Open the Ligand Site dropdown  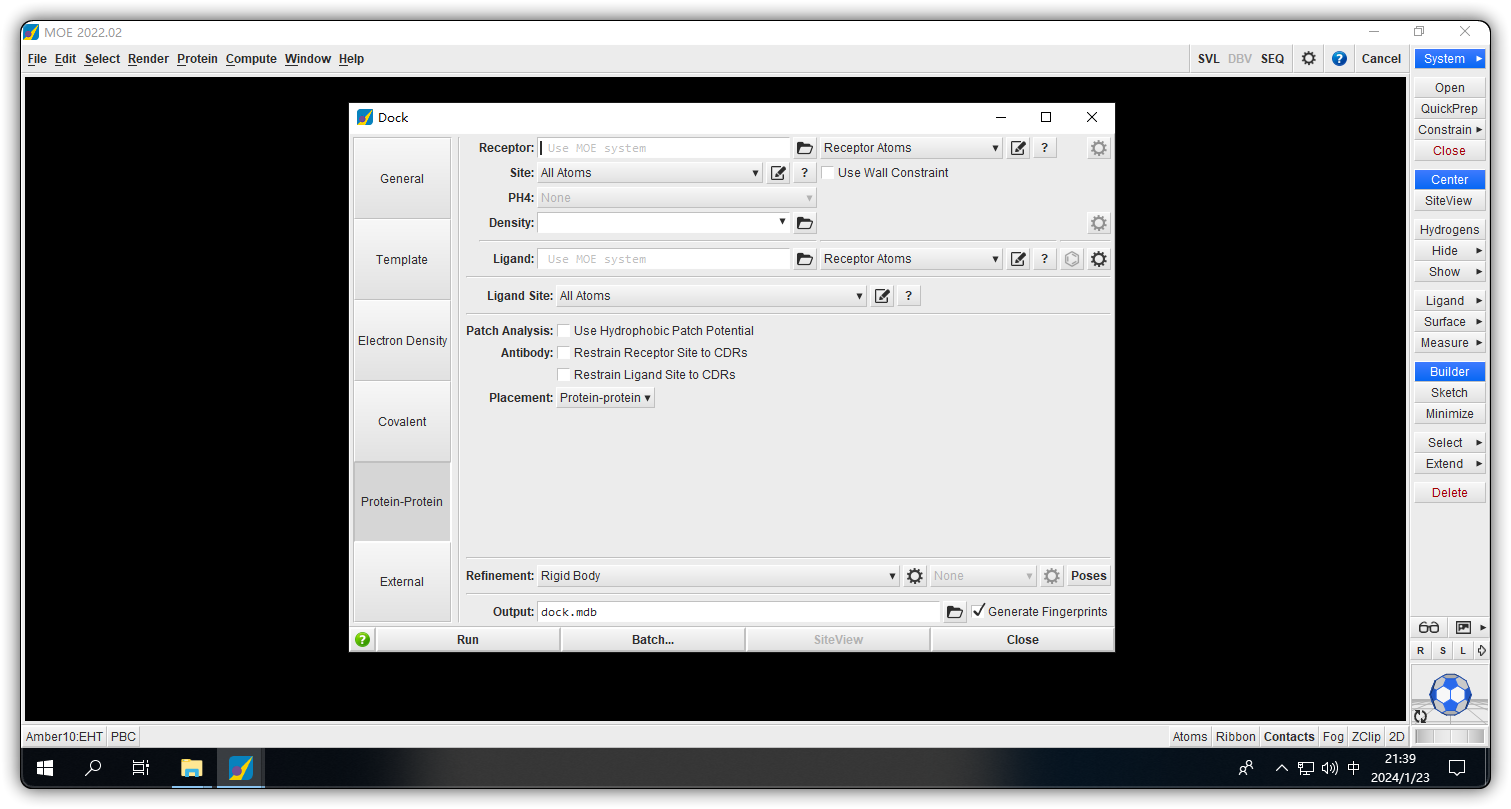click(x=711, y=296)
